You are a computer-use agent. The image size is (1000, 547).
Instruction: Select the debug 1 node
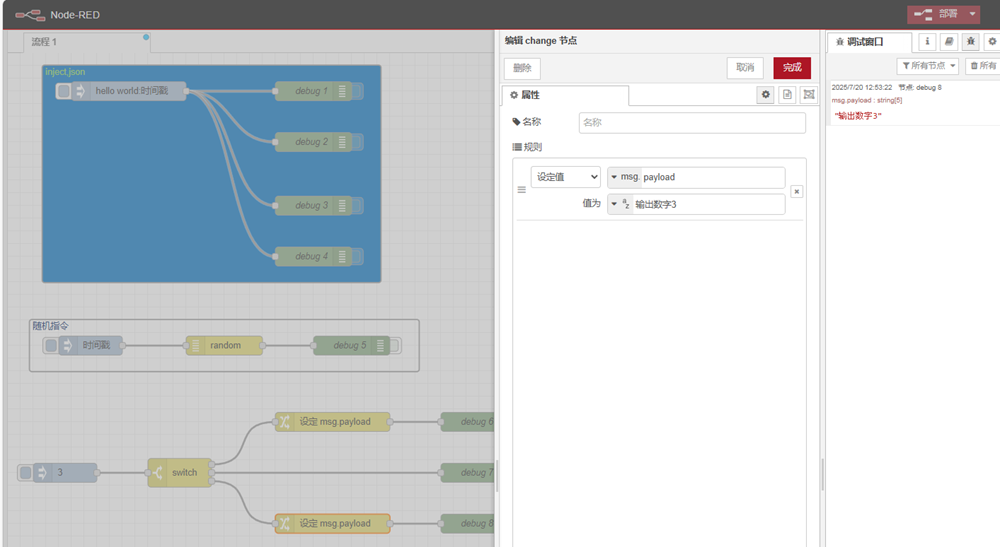311,91
